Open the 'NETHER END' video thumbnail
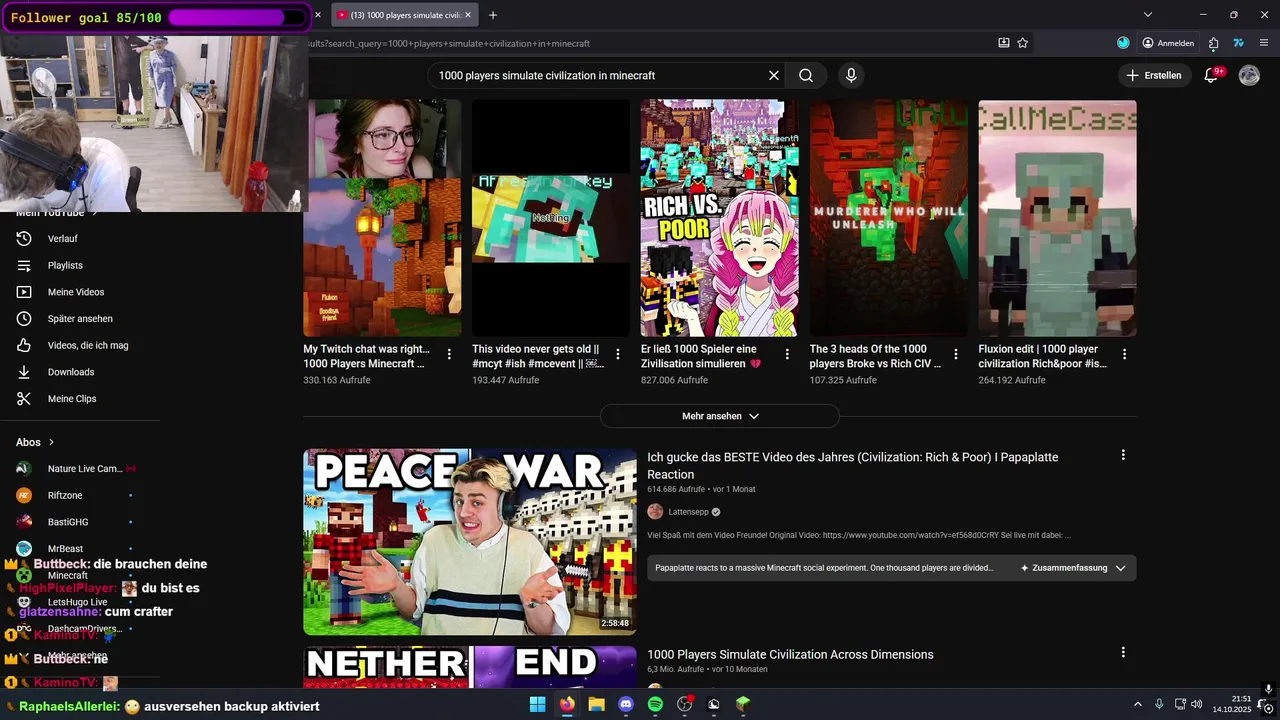Image resolution: width=1280 pixels, height=720 pixels. tap(470, 667)
